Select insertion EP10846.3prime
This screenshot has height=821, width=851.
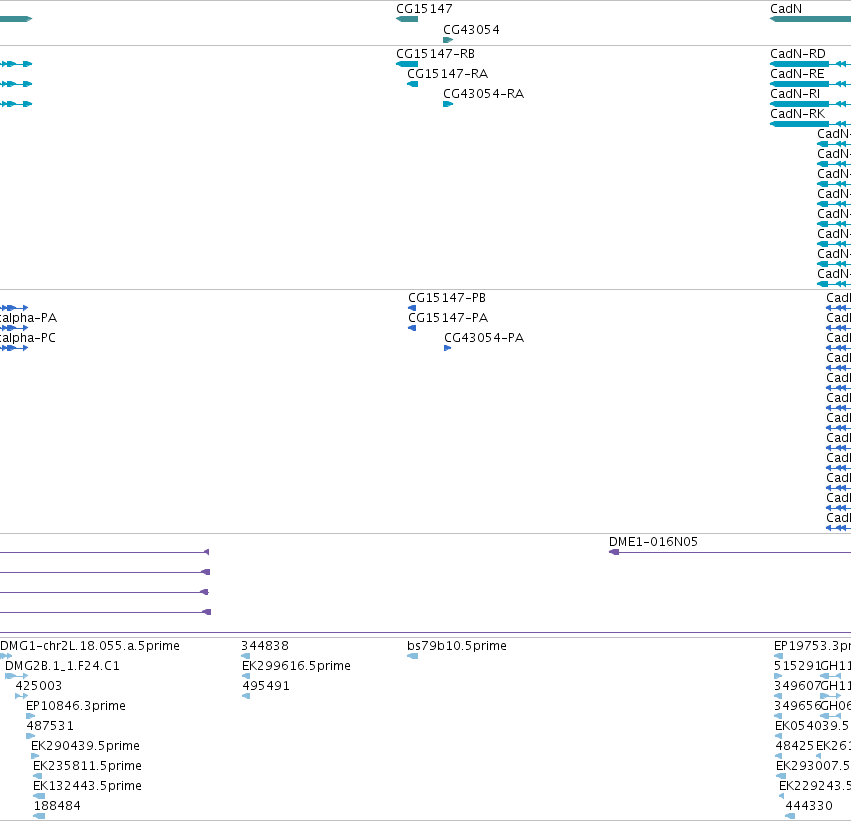[x=75, y=706]
